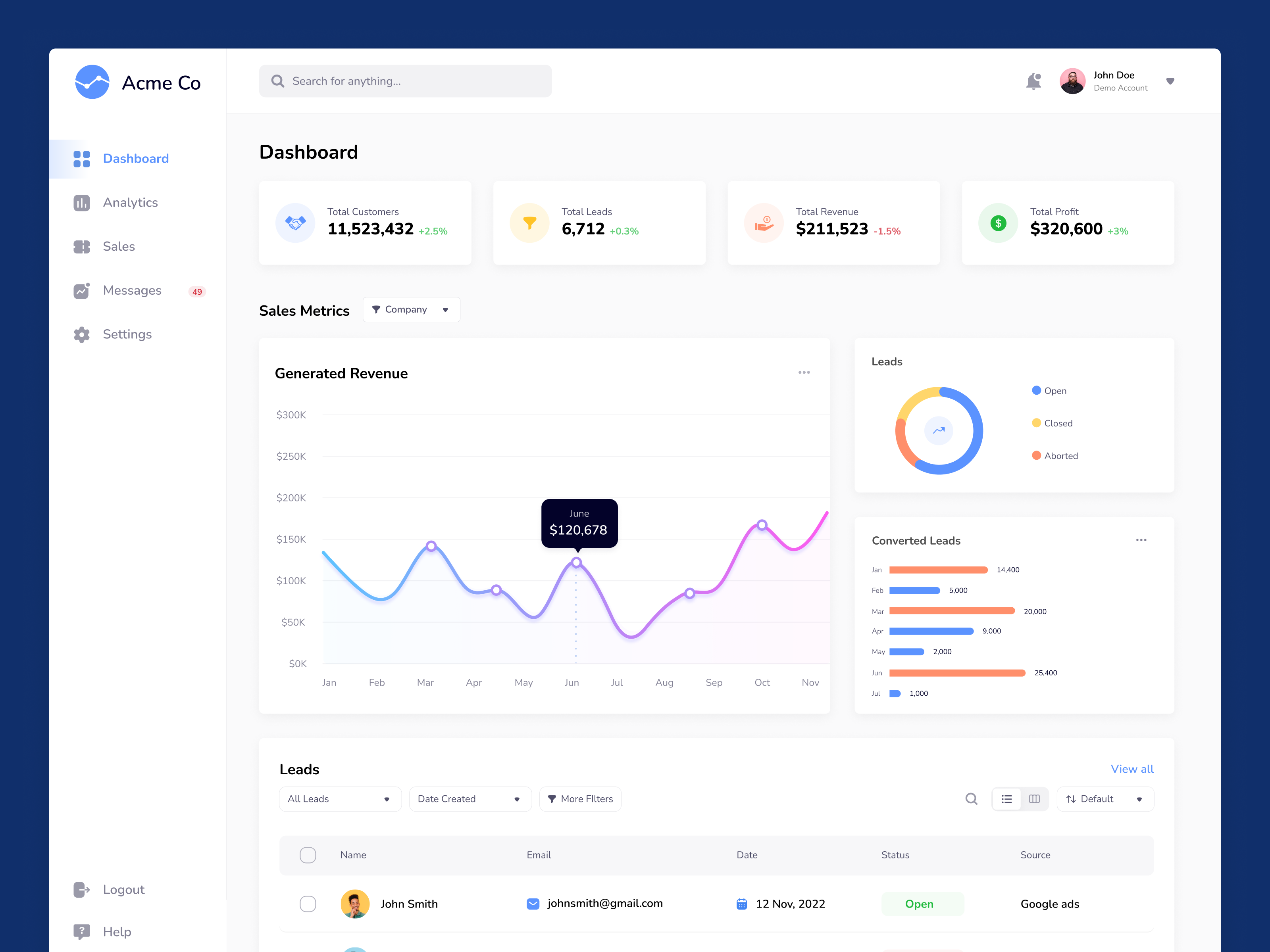Open the Analytics section icon in sidebar
The image size is (1270, 952).
tap(82, 203)
